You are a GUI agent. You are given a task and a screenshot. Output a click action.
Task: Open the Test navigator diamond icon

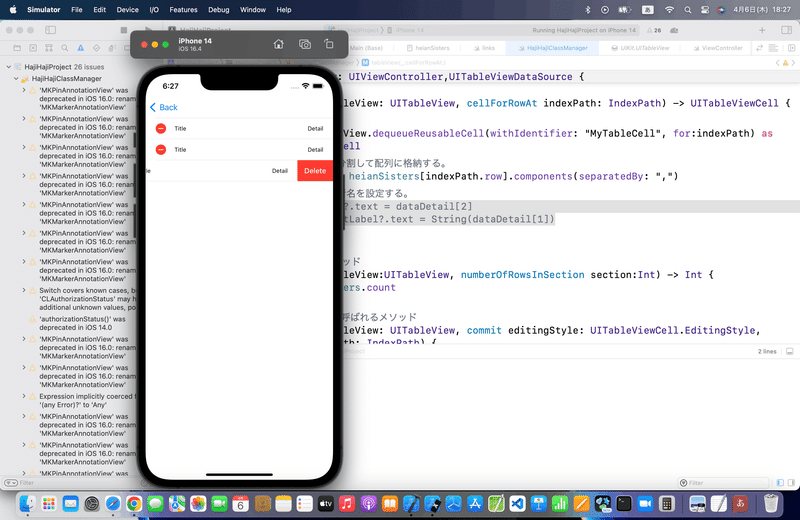96,48
